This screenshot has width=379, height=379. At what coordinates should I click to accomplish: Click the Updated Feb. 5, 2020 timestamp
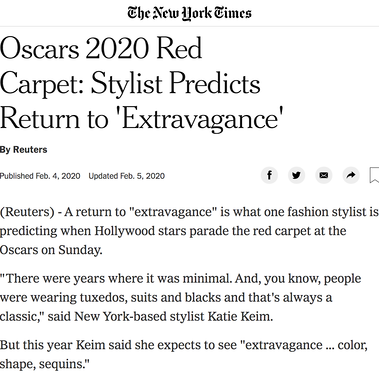click(127, 176)
